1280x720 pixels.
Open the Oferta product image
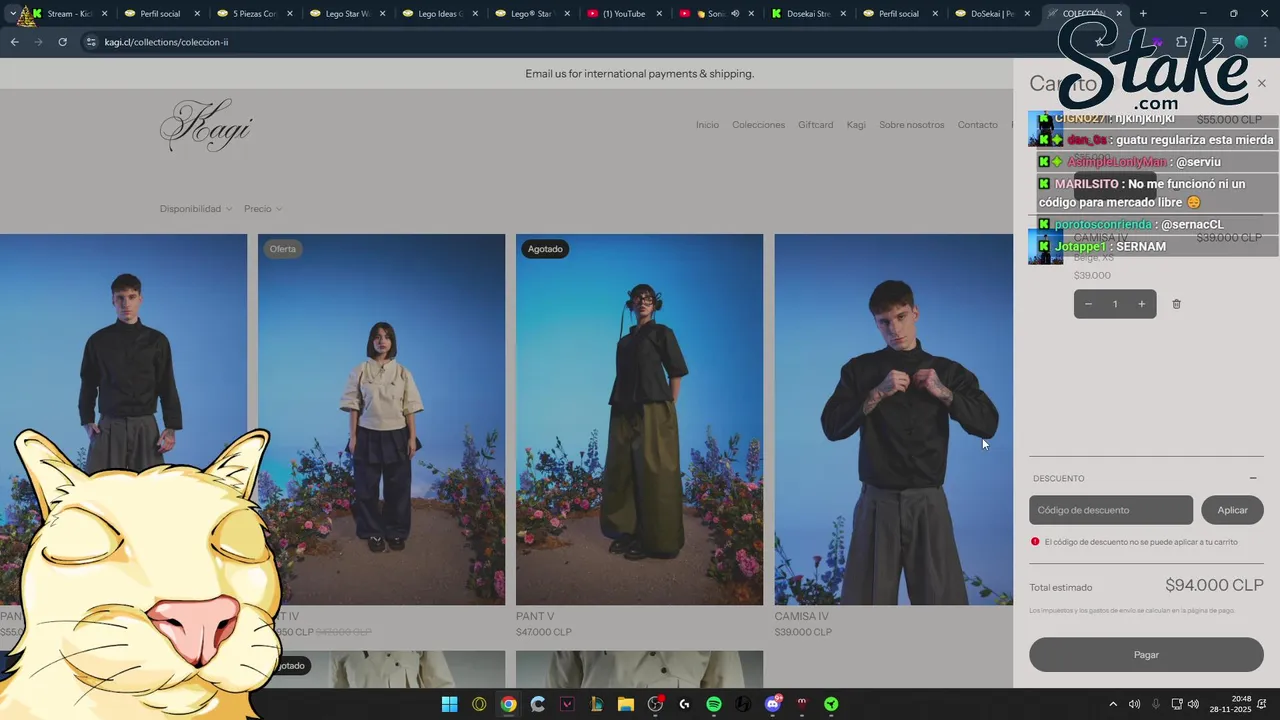coord(381,419)
